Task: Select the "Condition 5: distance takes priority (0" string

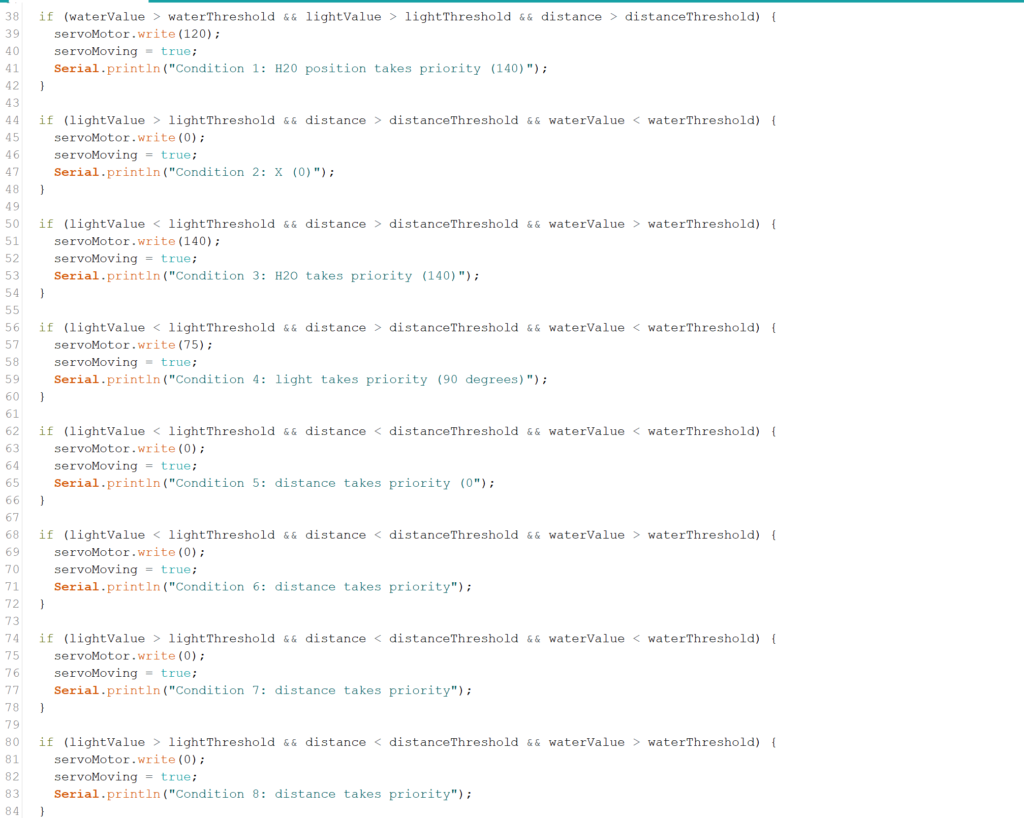Action: point(325,484)
